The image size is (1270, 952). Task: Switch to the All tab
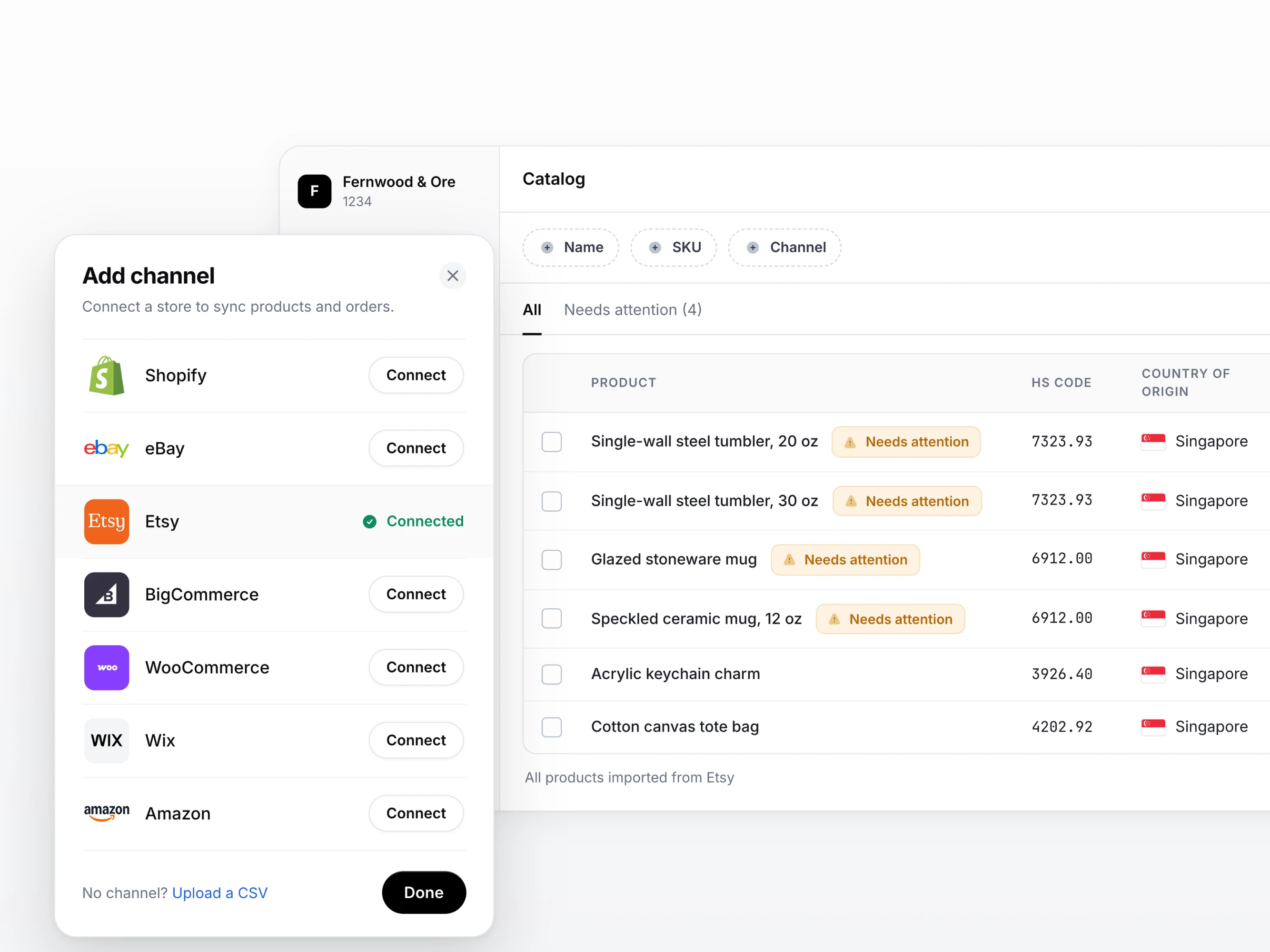(532, 310)
